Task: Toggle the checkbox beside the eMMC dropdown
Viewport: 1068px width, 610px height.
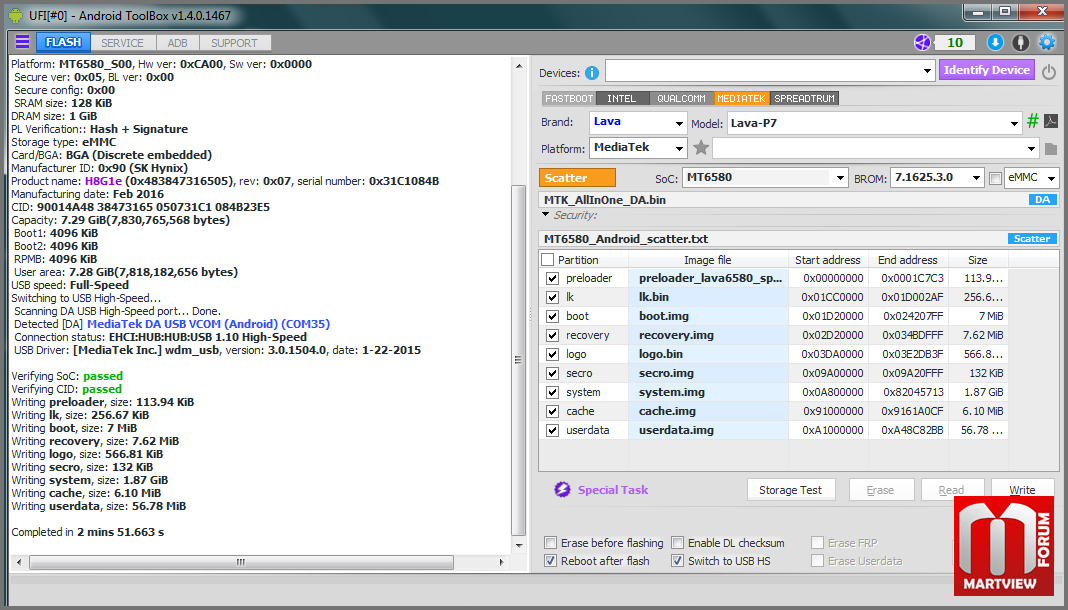Action: (995, 178)
